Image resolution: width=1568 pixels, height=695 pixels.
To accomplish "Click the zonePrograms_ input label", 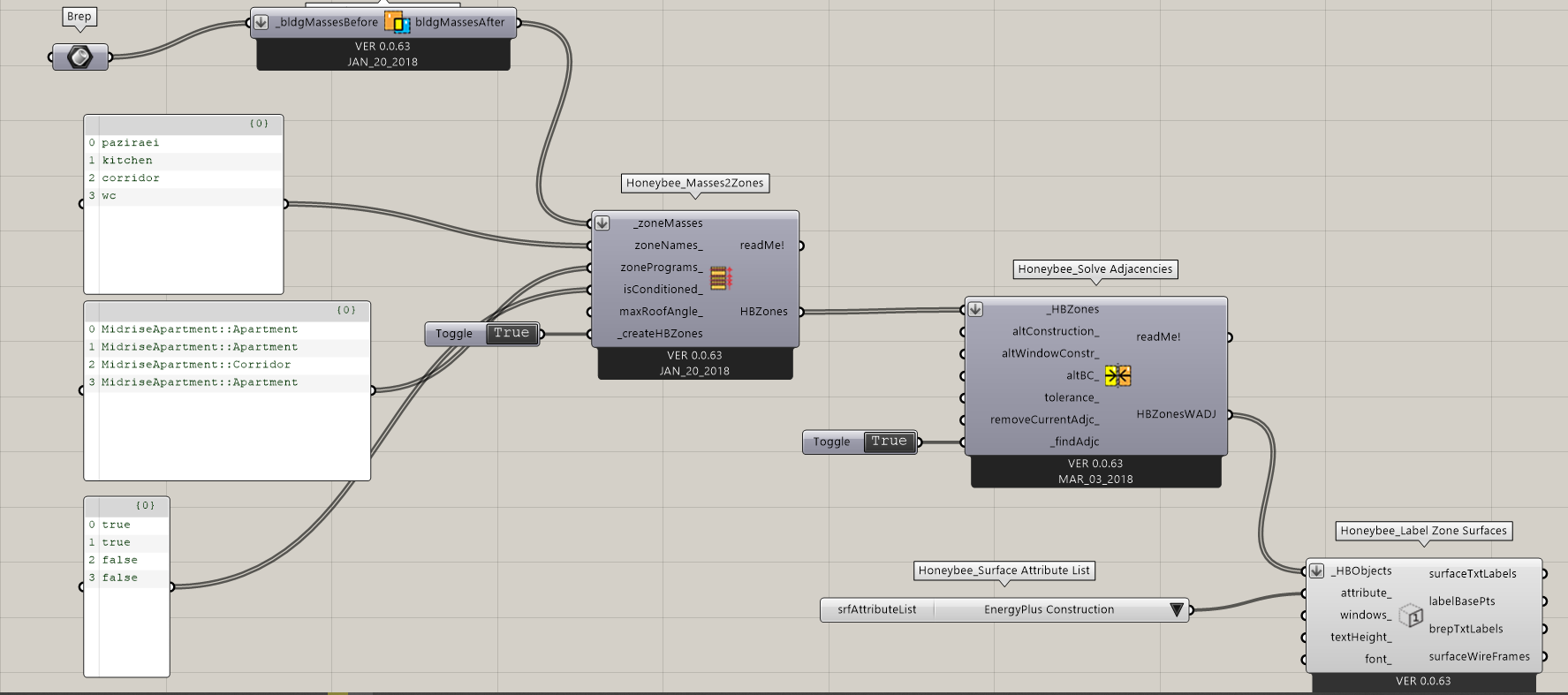I will pos(661,268).
